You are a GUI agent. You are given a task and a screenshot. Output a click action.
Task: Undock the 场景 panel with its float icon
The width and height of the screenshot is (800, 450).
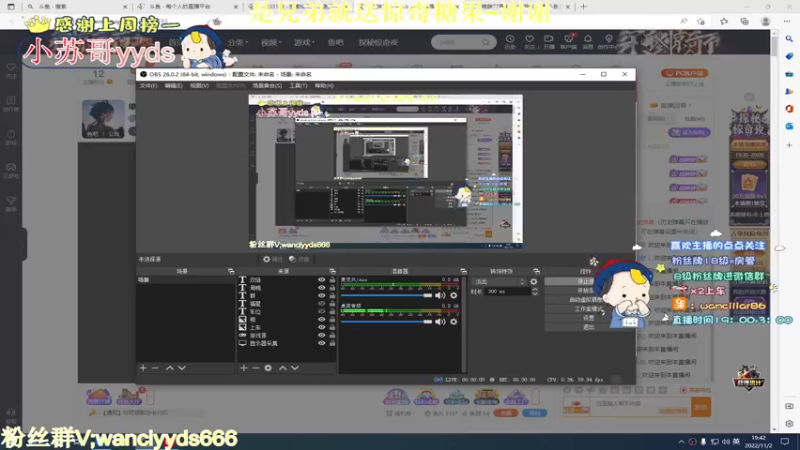231,271
